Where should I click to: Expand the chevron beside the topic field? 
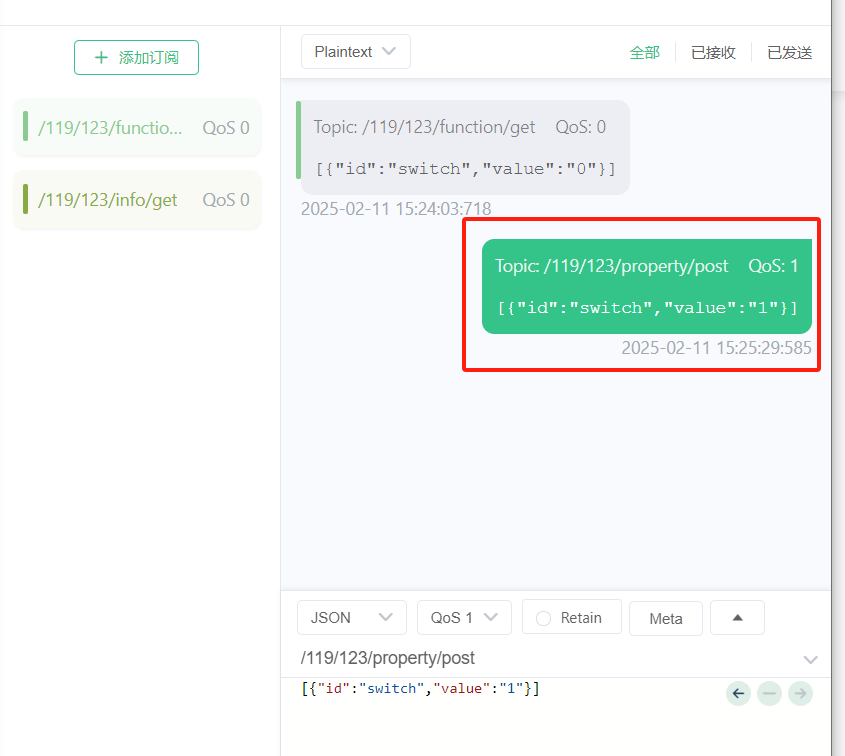[810, 659]
